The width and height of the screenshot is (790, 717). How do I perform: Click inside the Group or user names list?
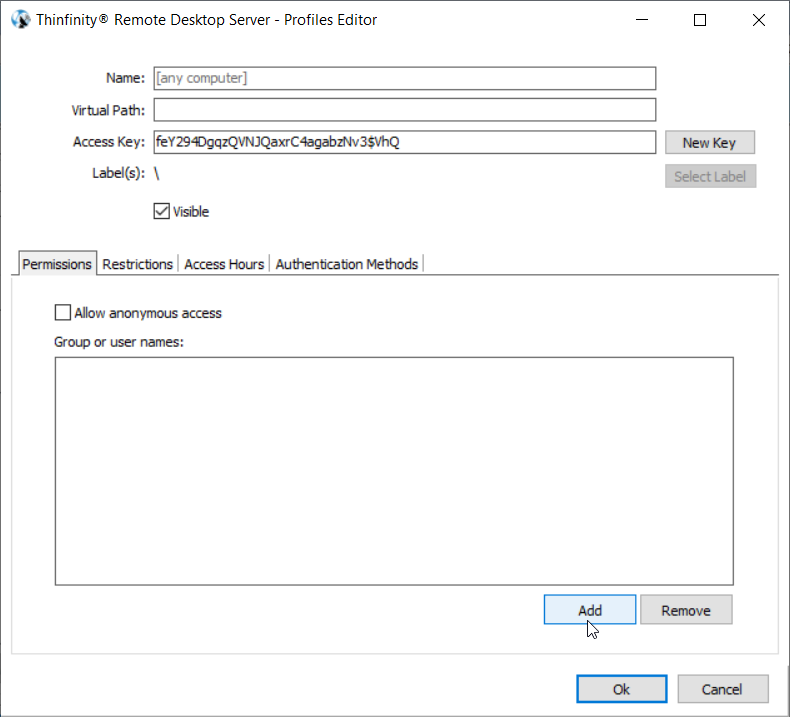(x=394, y=471)
